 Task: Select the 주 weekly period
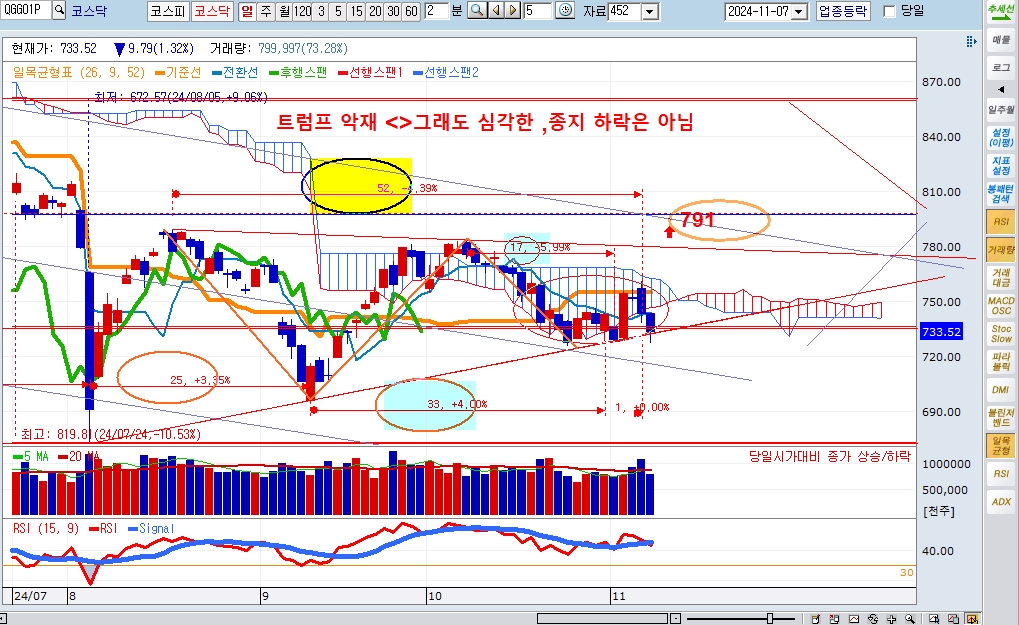(265, 11)
